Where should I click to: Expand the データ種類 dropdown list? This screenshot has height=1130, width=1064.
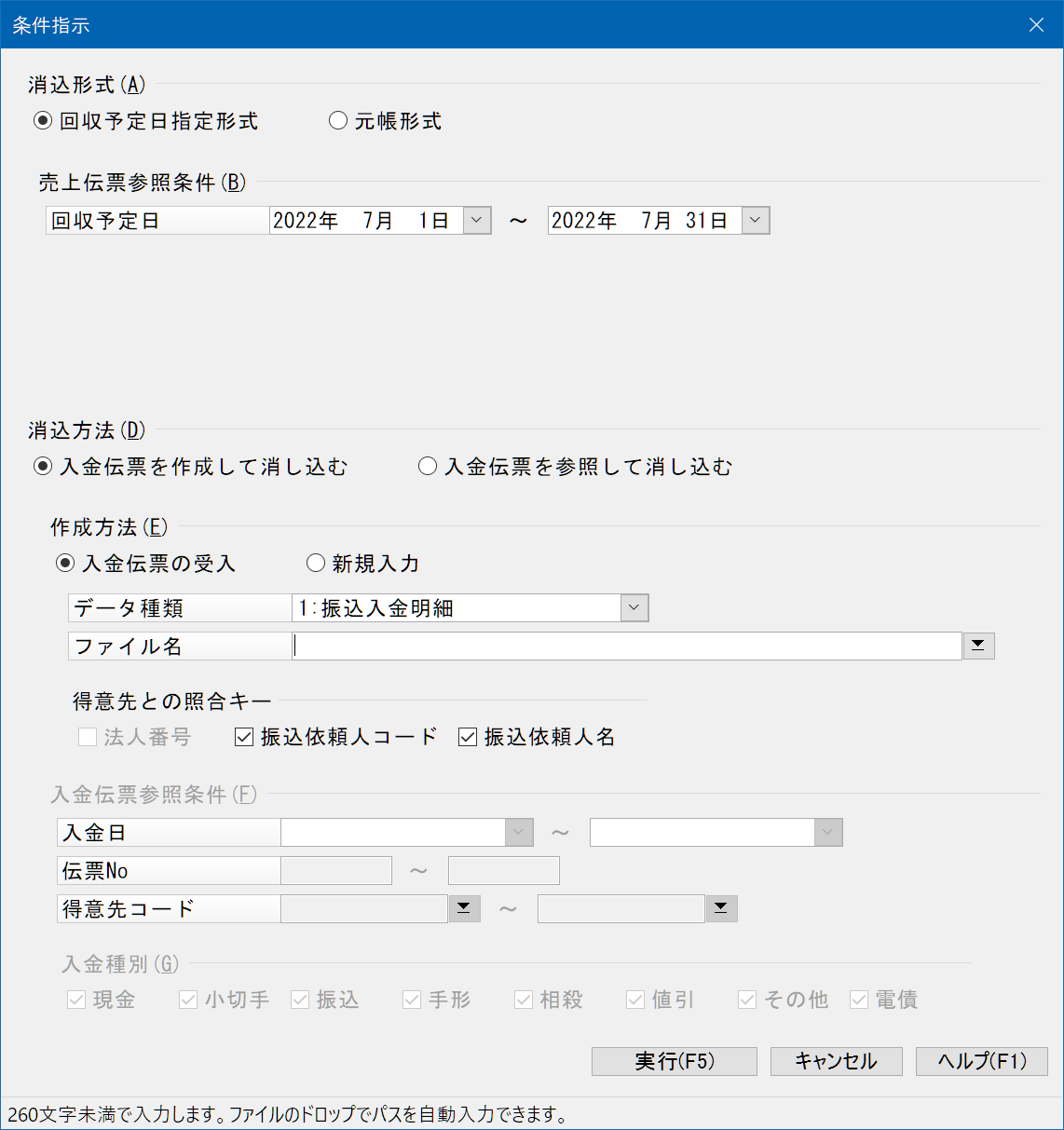(634, 608)
